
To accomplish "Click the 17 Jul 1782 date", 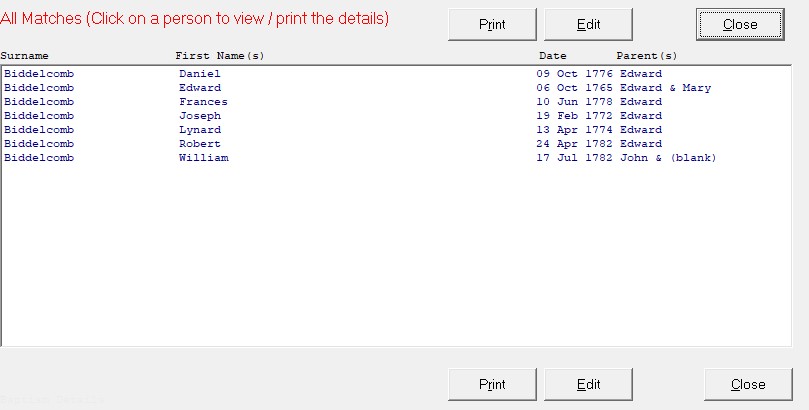I will tap(575, 158).
